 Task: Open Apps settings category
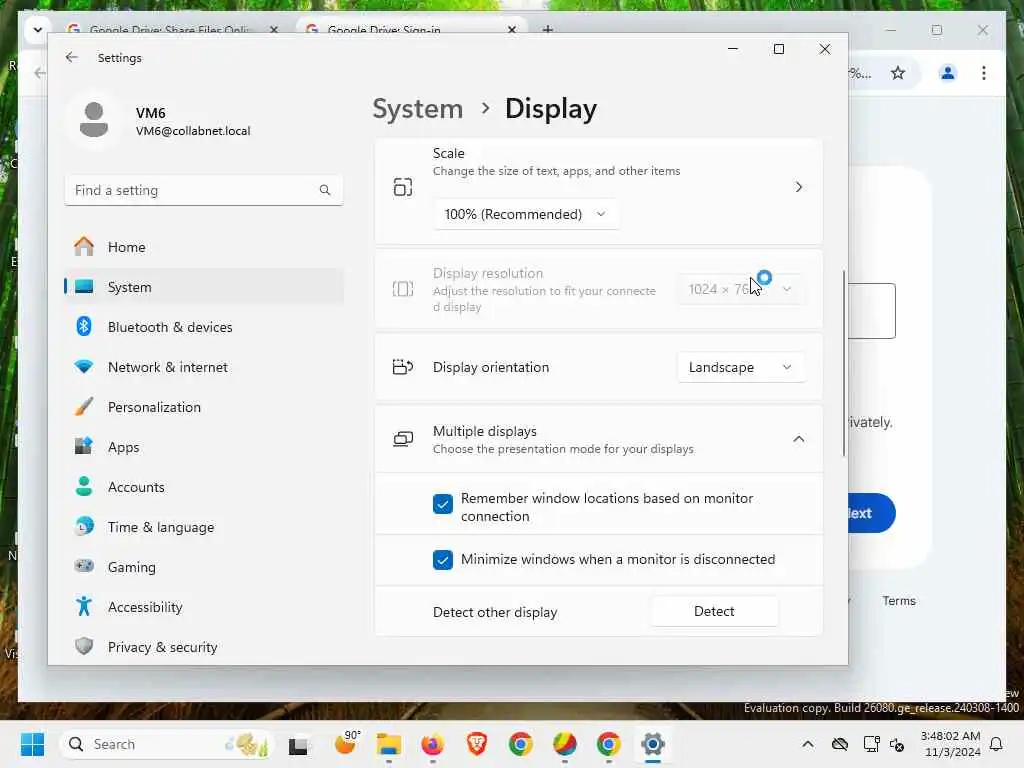[x=204, y=447]
